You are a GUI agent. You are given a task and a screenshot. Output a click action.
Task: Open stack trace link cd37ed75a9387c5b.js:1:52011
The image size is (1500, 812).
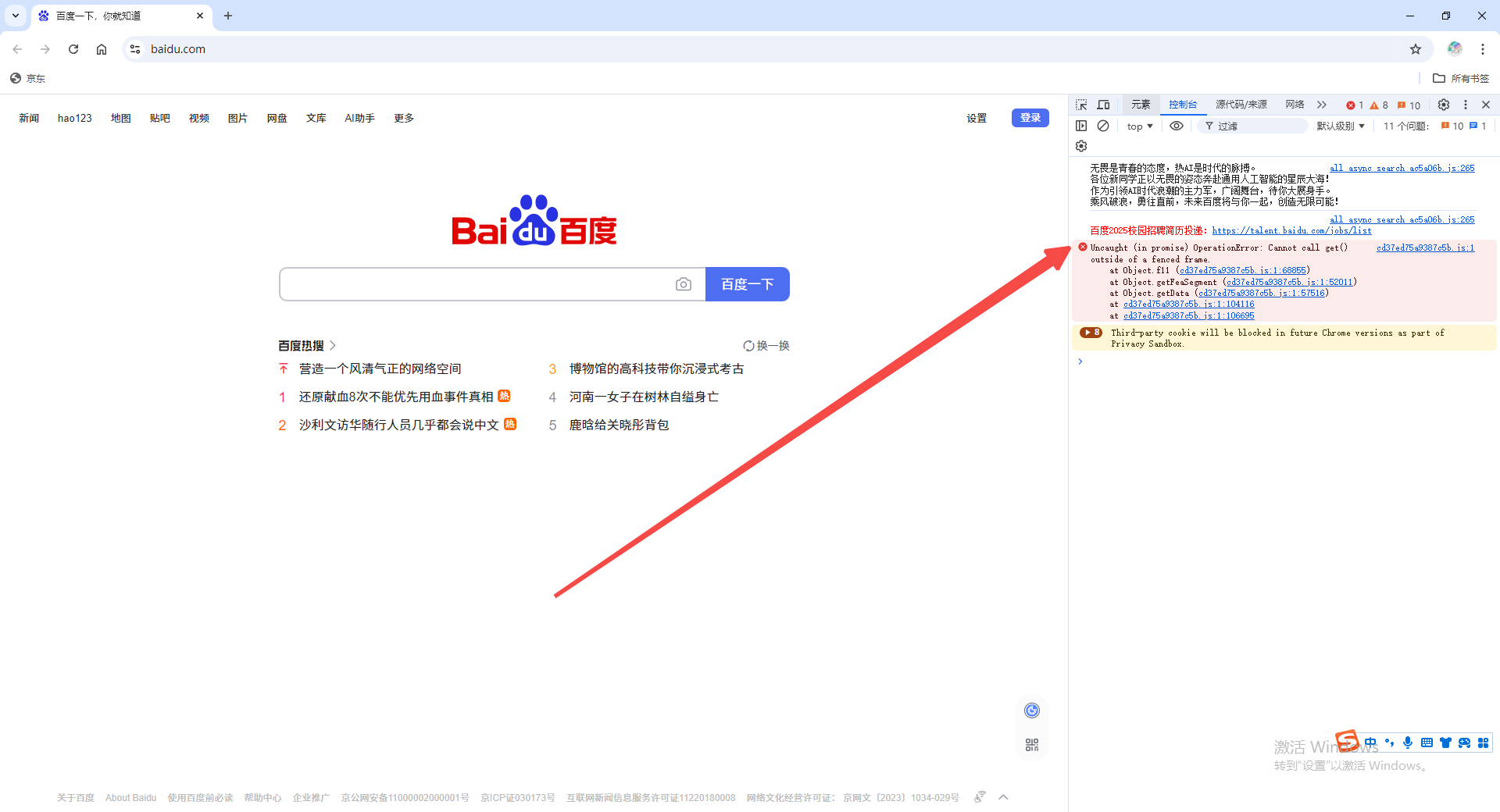(x=1289, y=282)
